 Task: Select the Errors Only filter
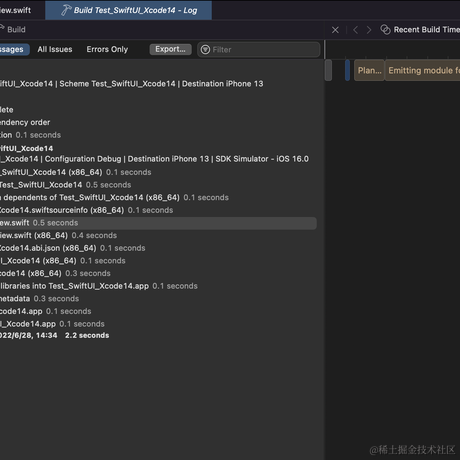107,49
